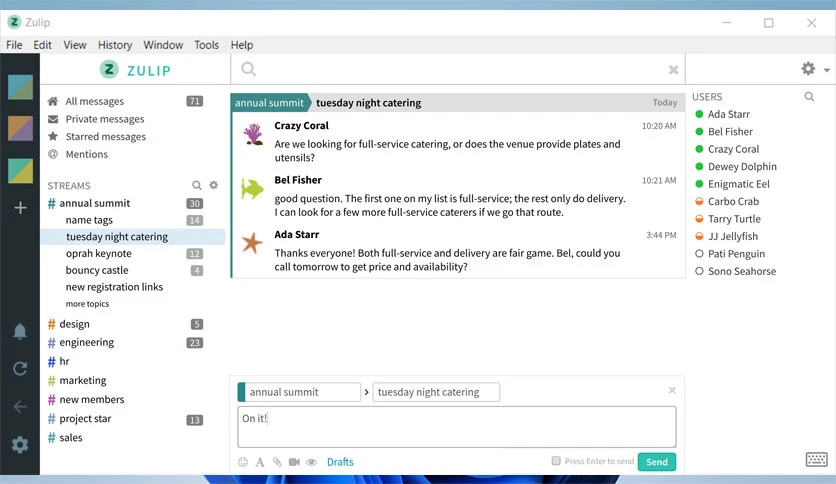
Task: Open emoji picker in compose box
Action: click(x=243, y=462)
